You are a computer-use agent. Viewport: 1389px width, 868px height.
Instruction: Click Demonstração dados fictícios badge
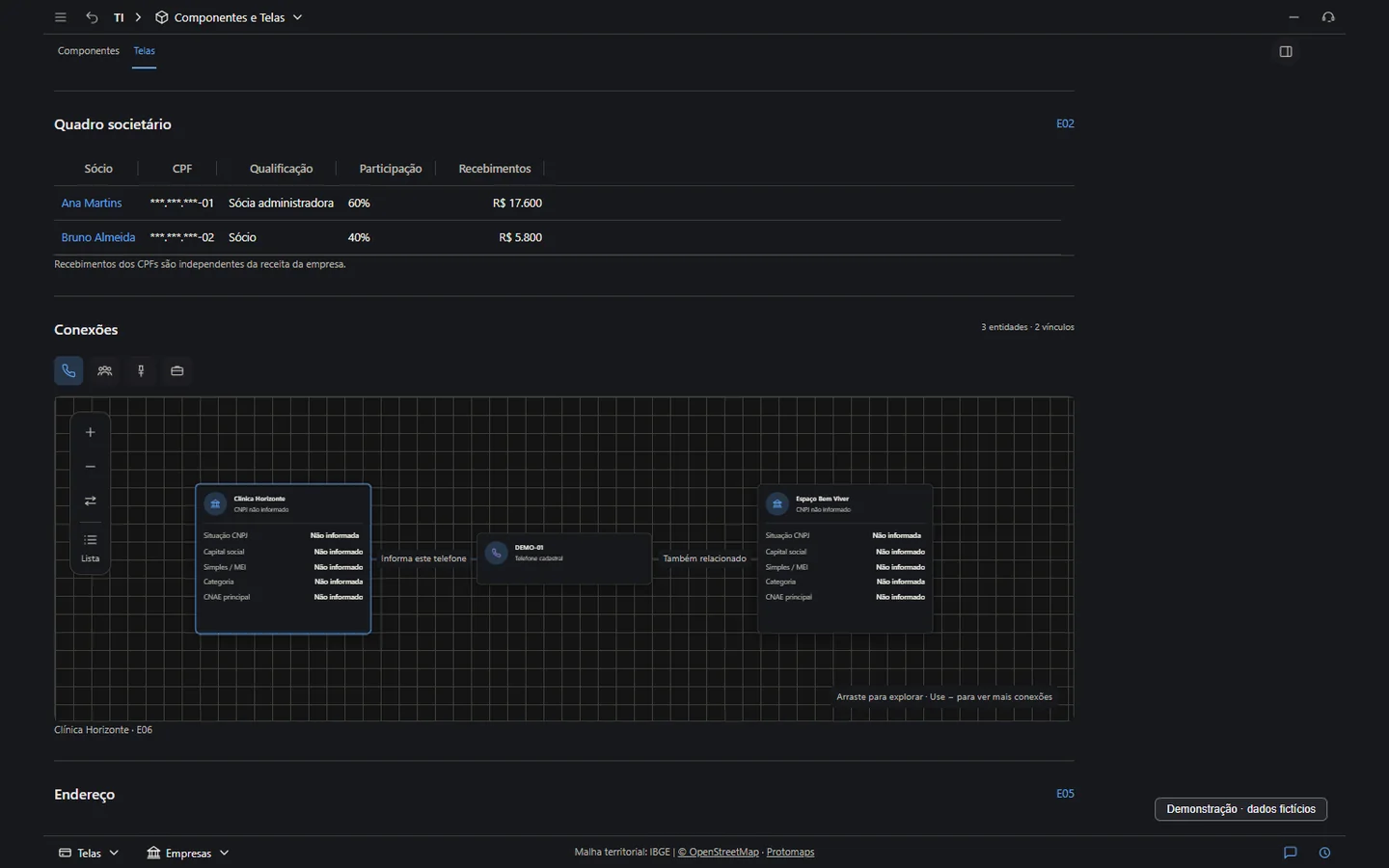point(1240,809)
